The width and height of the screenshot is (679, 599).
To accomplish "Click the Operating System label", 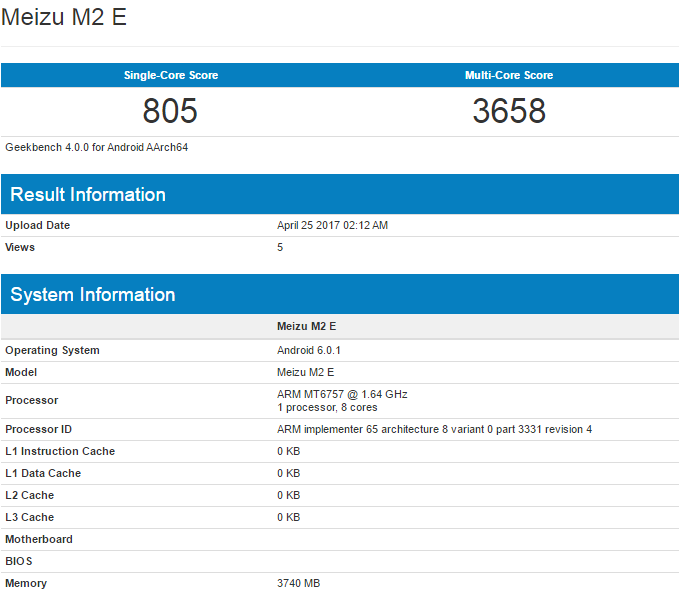I will pyautogui.click(x=52, y=350).
